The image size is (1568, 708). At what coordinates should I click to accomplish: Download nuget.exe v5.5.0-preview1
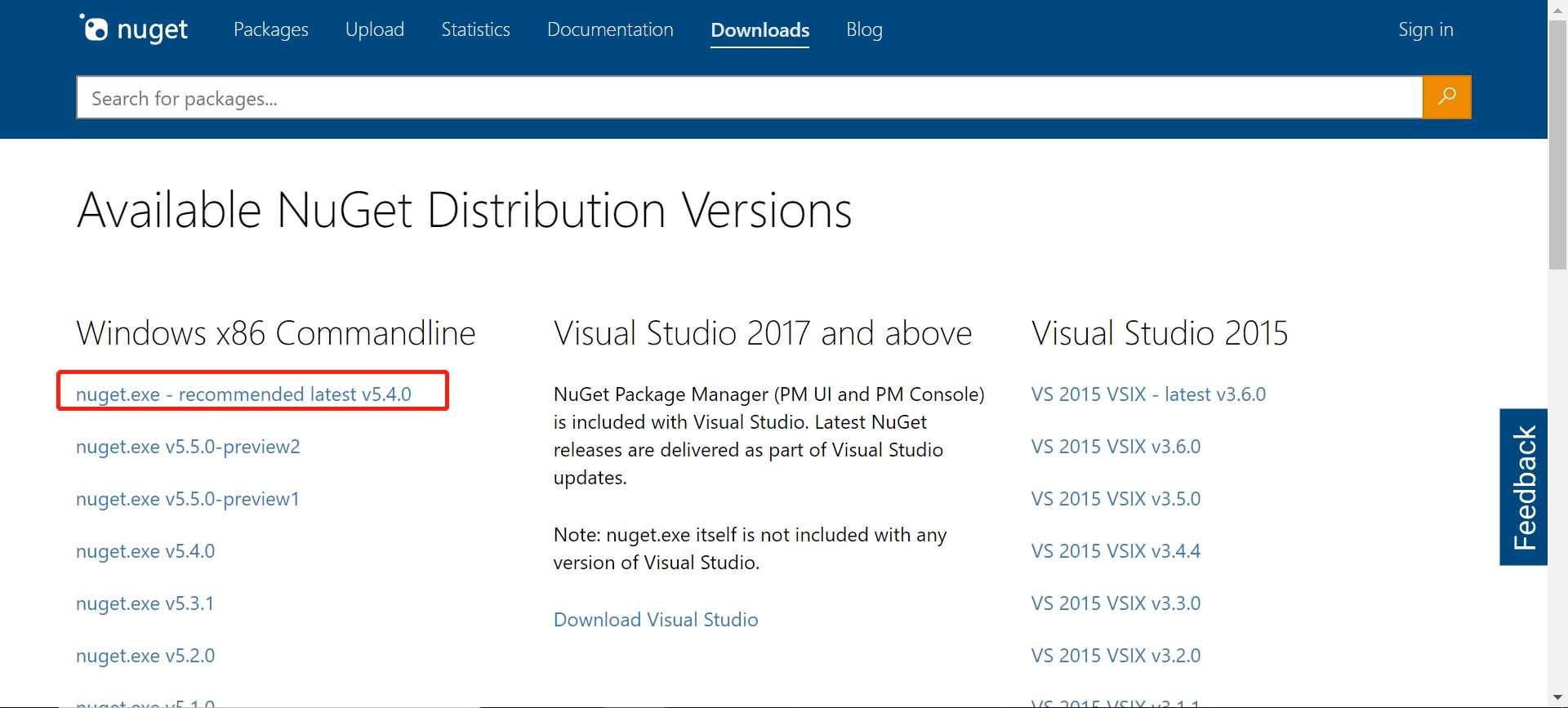188,499
